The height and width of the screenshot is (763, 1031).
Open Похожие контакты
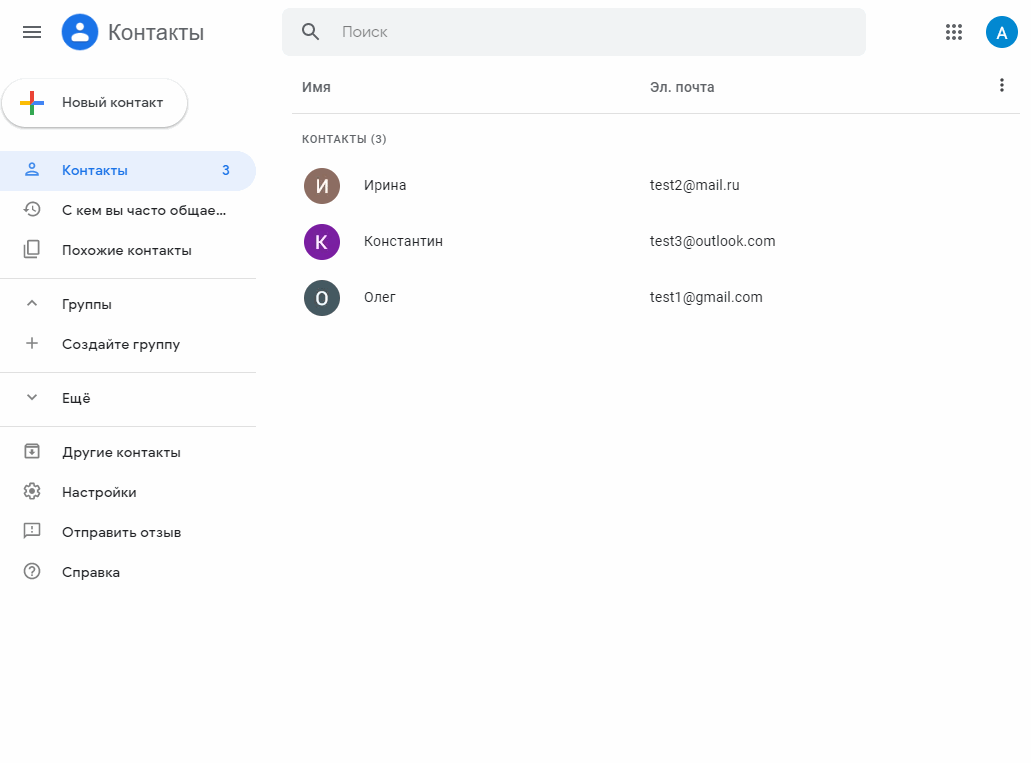[x=128, y=251]
